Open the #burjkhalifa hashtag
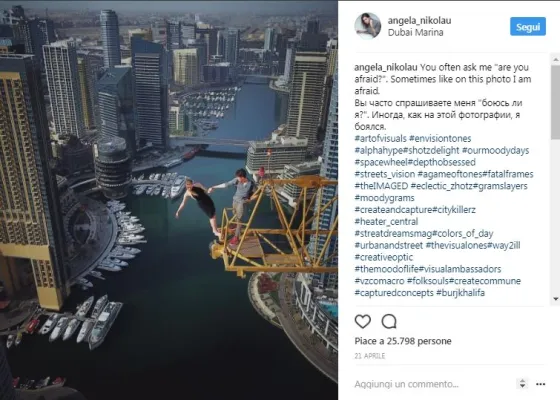This screenshot has width=560, height=400. (x=460, y=293)
